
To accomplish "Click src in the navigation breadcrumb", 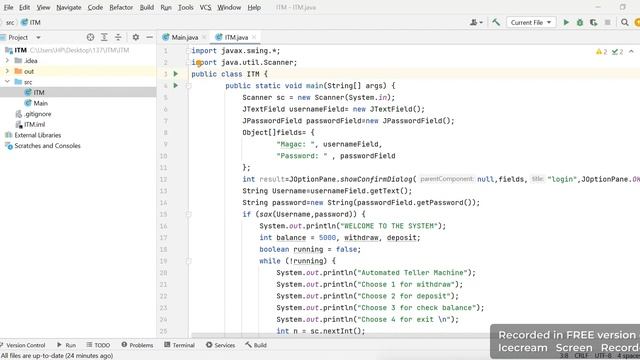I will coord(10,22).
